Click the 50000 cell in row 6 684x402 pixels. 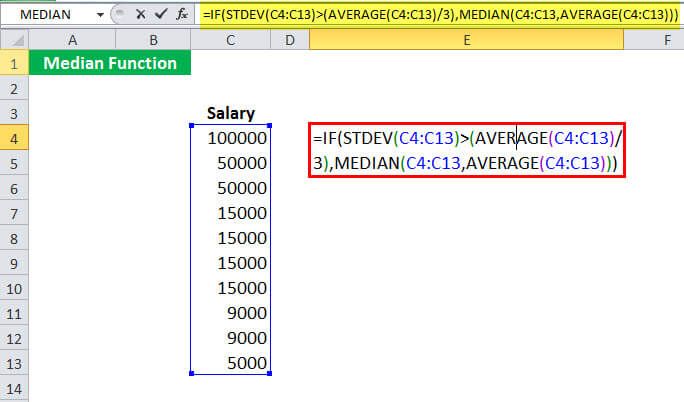pos(230,188)
